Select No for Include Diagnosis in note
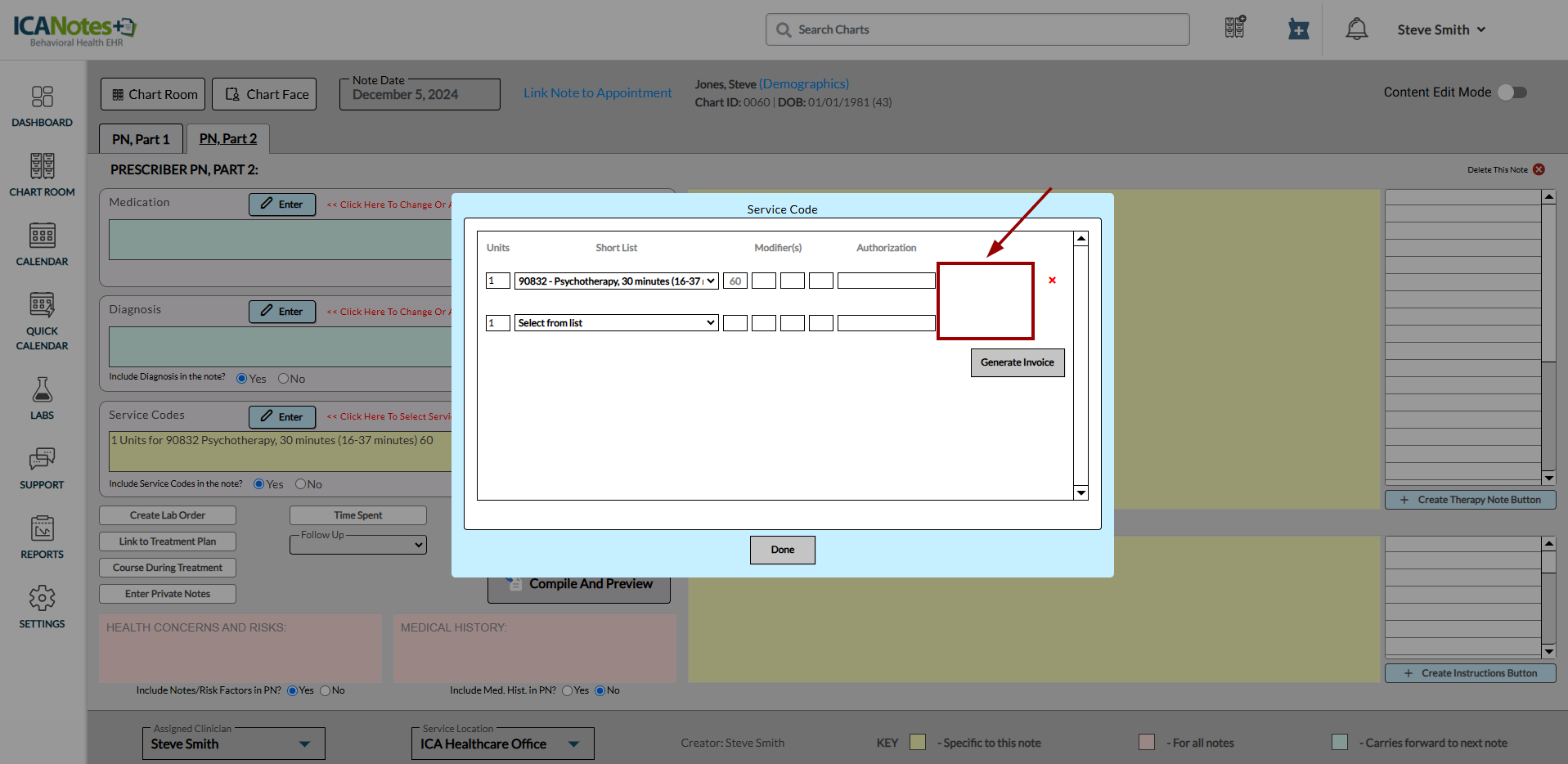Screen dimensions: 1568x764 coord(284,379)
